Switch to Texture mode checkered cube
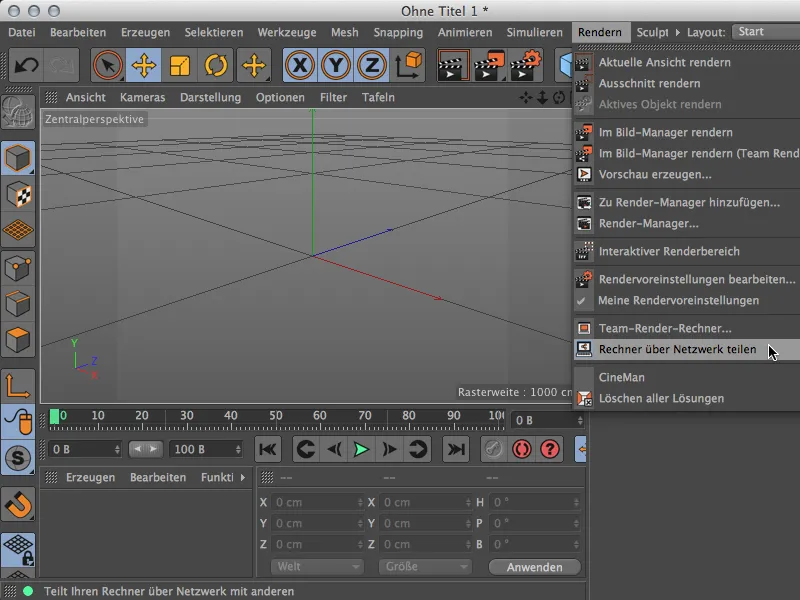This screenshot has width=800, height=600. coord(18,194)
